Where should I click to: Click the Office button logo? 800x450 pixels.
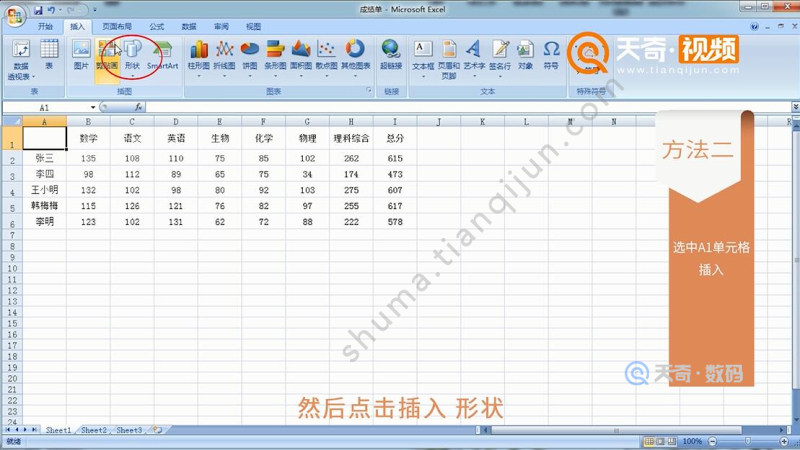[15, 15]
